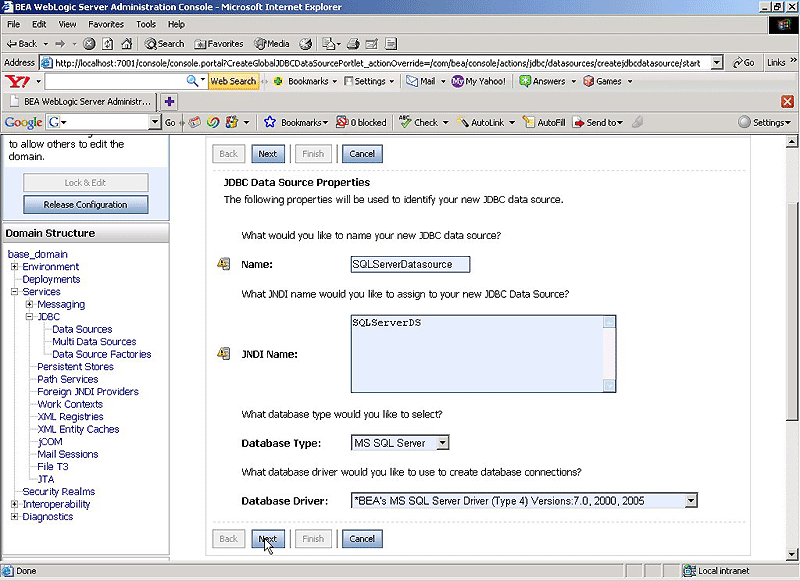800x581 pixels.
Task: Click the Yahoo! logo icon
Action: [x=17, y=81]
